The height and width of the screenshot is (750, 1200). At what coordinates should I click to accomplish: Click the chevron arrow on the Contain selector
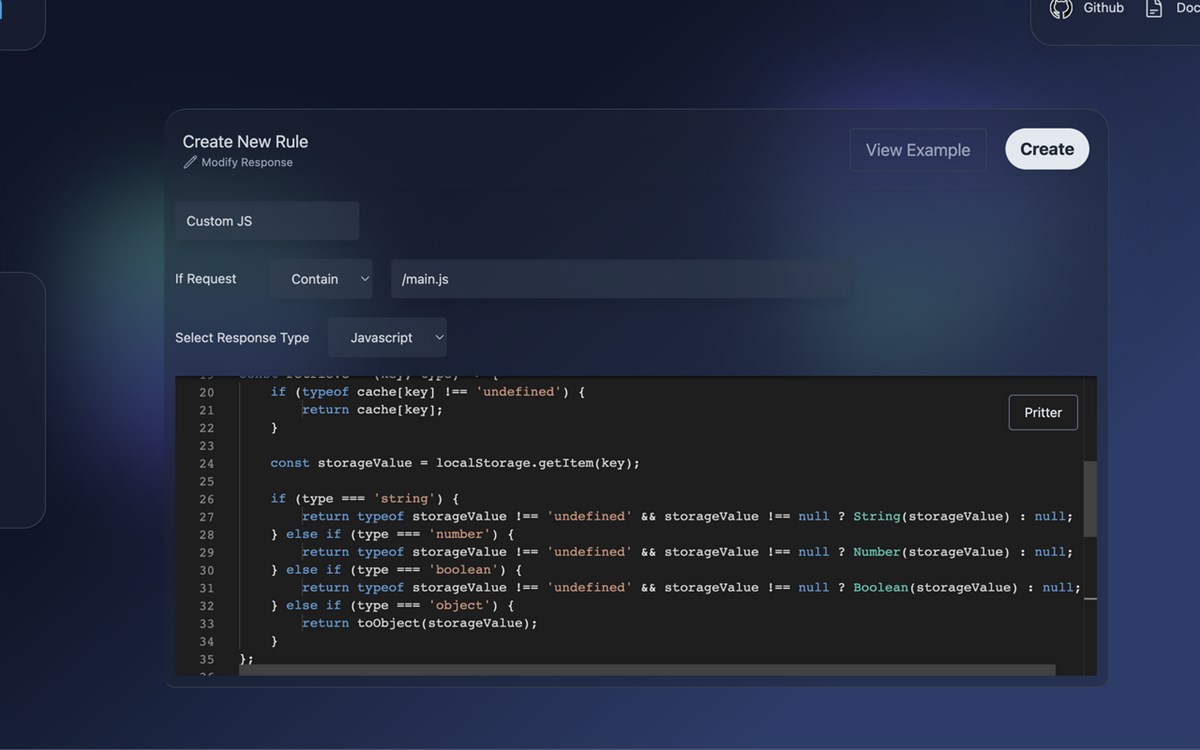[364, 279]
